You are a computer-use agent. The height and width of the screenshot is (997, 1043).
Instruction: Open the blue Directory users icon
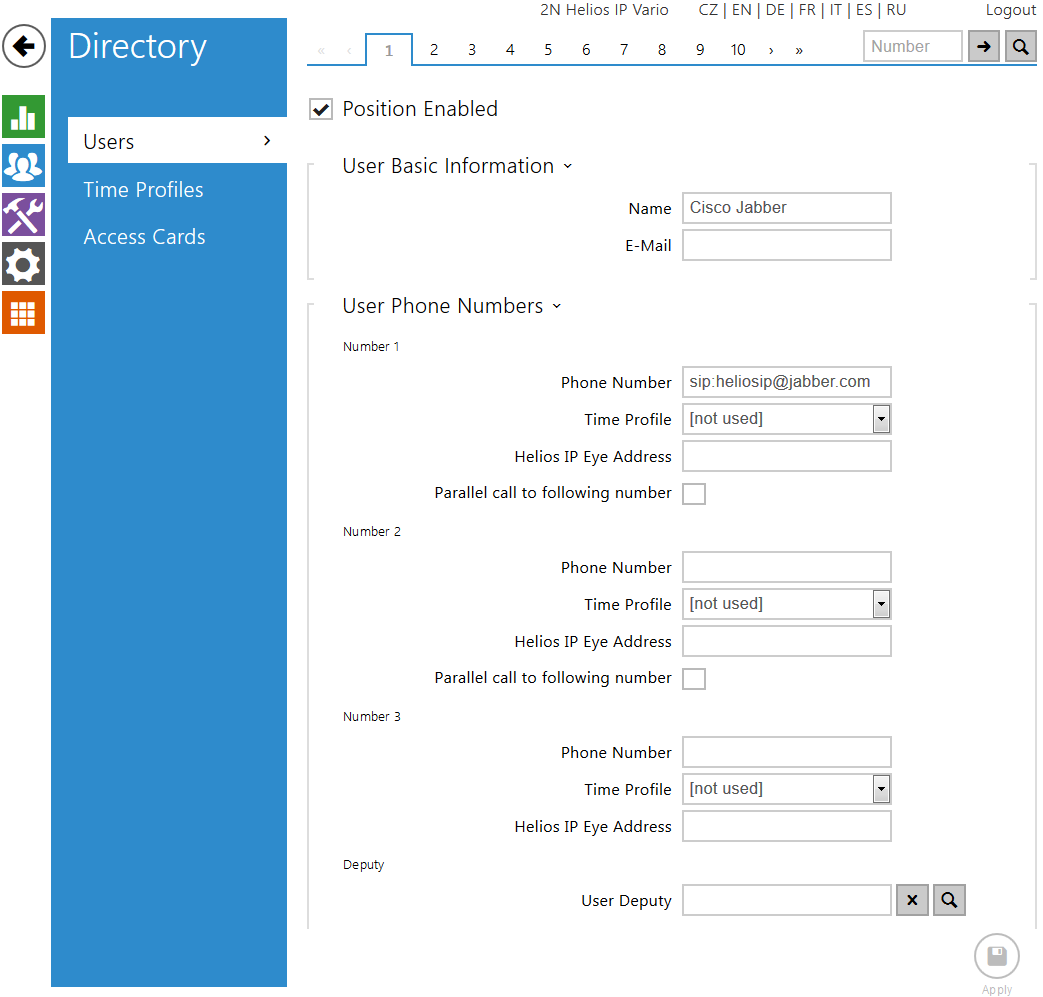click(23, 166)
